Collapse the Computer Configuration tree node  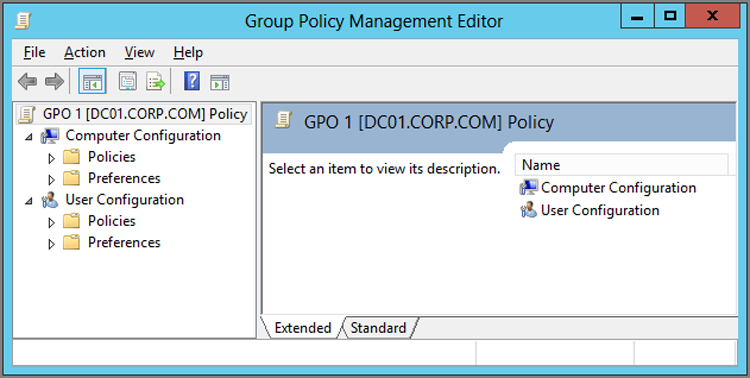coord(30,137)
